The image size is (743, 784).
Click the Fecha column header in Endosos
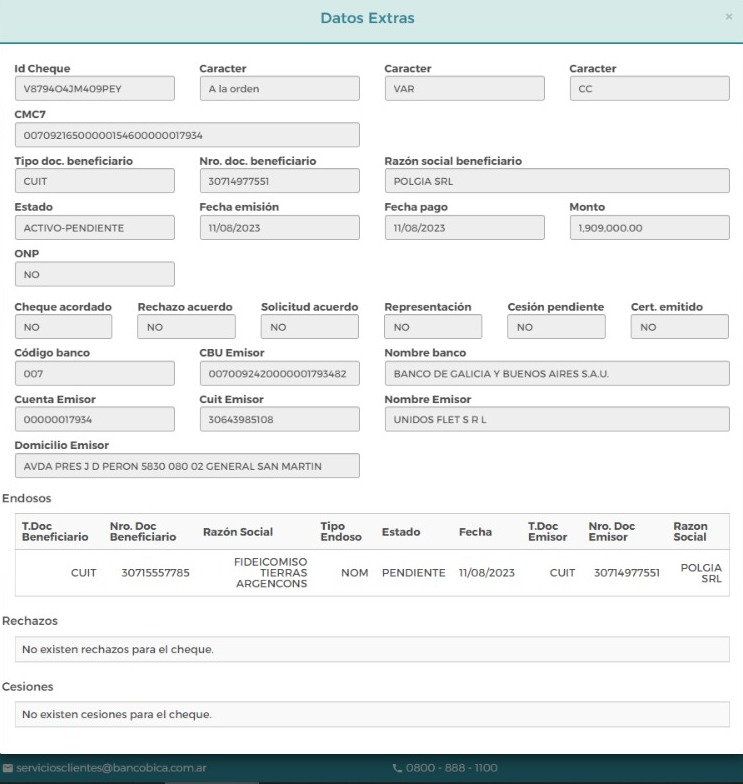point(475,532)
